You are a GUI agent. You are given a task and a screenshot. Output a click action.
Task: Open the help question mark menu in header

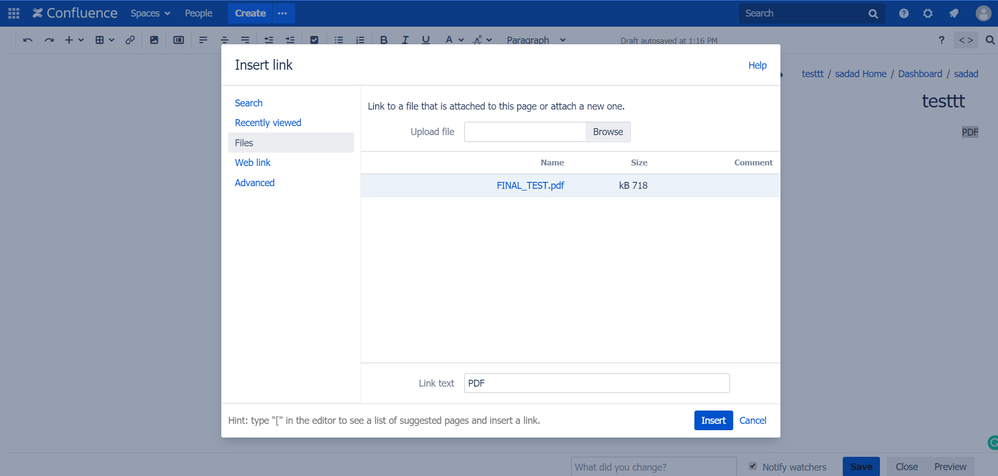pyautogui.click(x=904, y=13)
